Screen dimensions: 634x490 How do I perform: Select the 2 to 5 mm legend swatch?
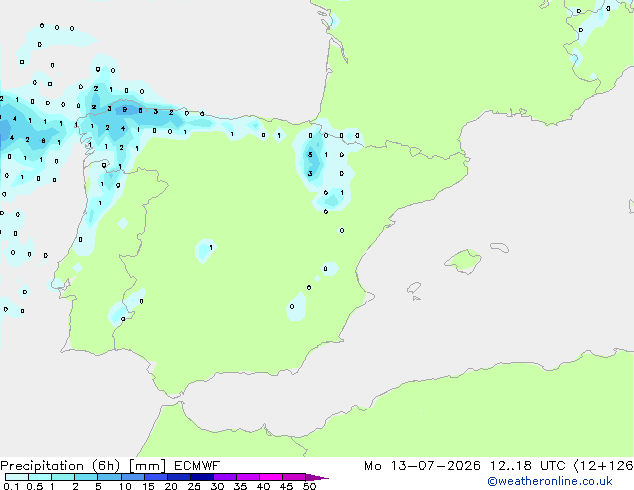(x=86, y=477)
